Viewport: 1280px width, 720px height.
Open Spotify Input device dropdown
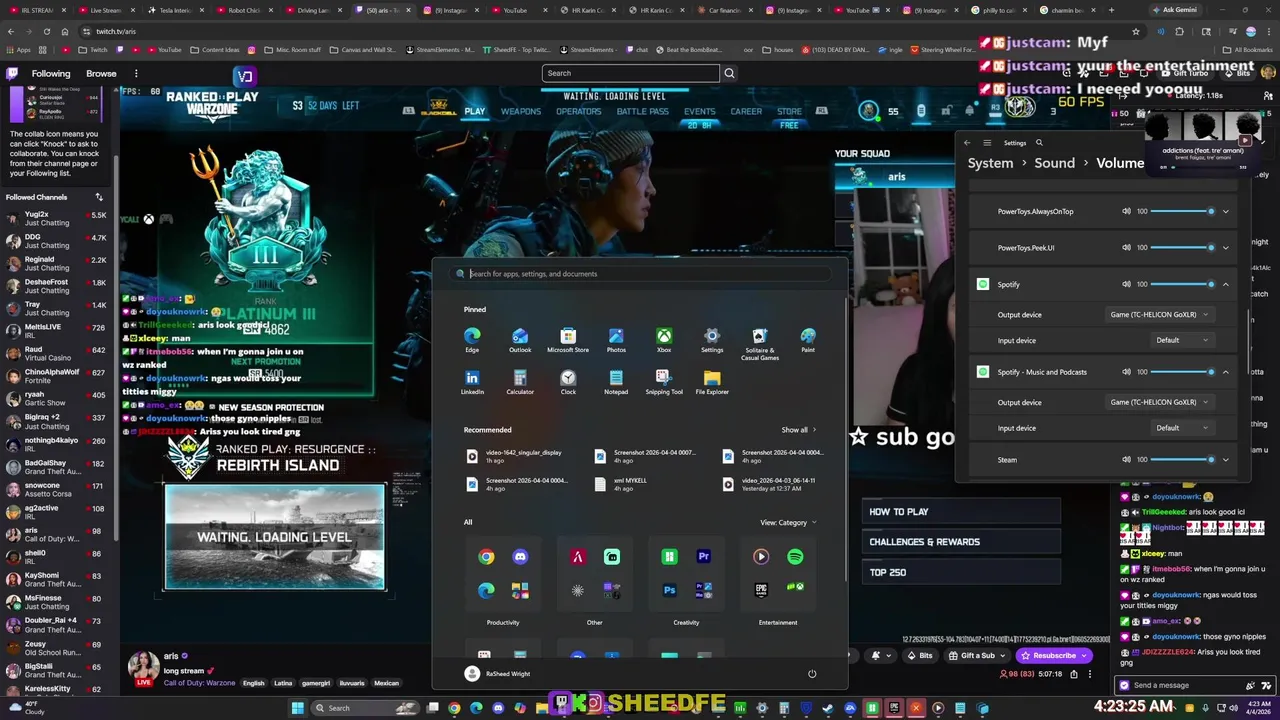(x=1182, y=340)
